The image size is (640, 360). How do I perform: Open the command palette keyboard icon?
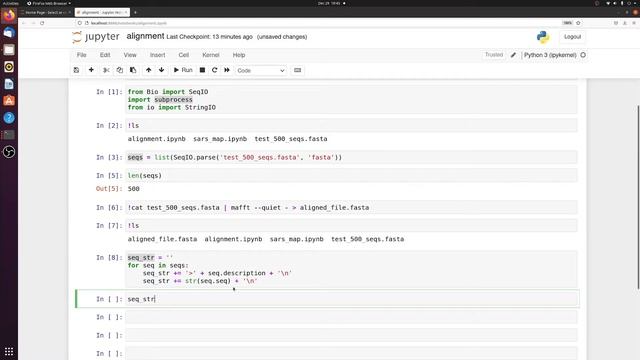point(298,70)
